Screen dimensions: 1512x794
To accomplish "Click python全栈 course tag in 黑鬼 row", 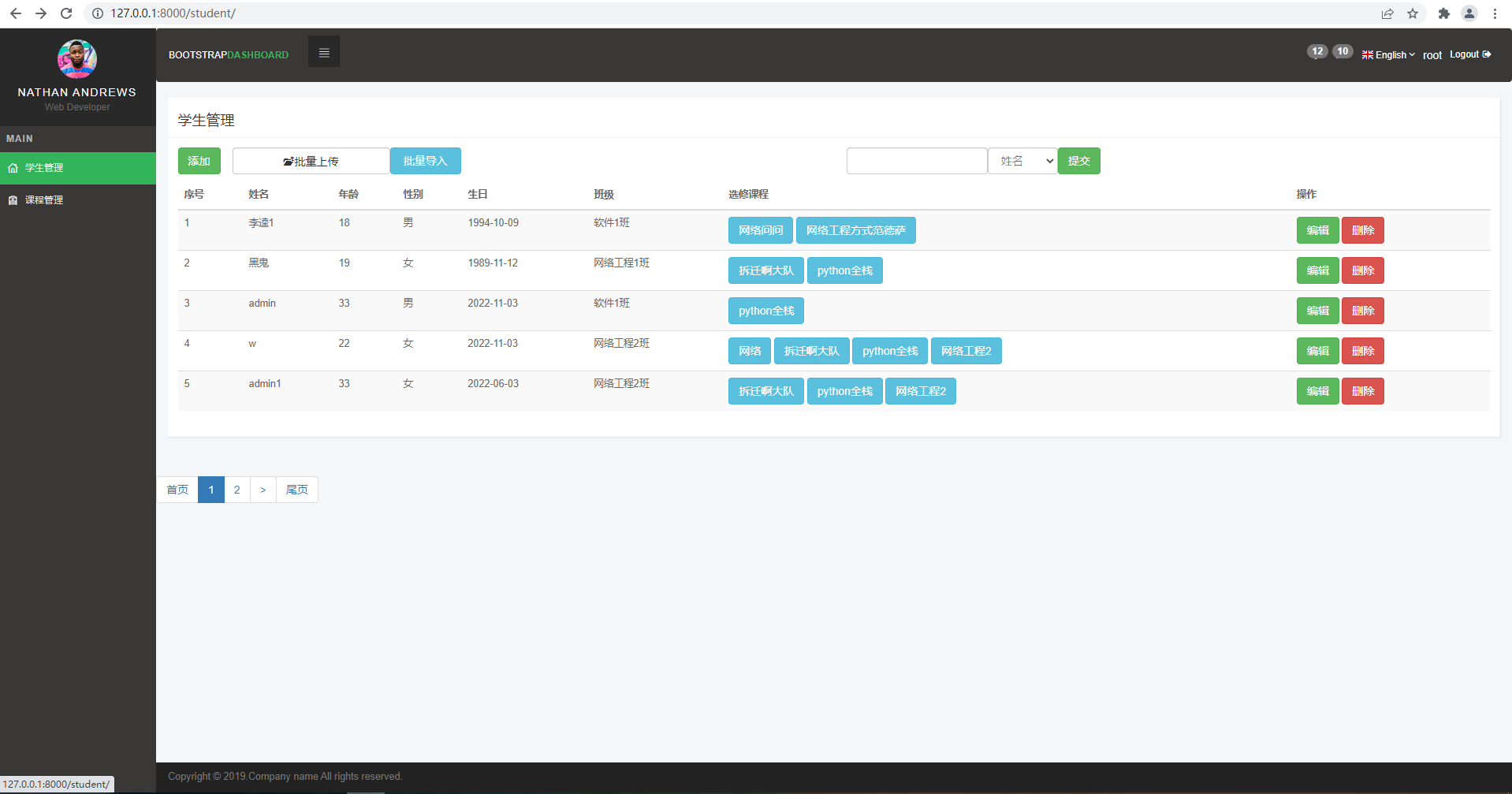I will (x=845, y=270).
